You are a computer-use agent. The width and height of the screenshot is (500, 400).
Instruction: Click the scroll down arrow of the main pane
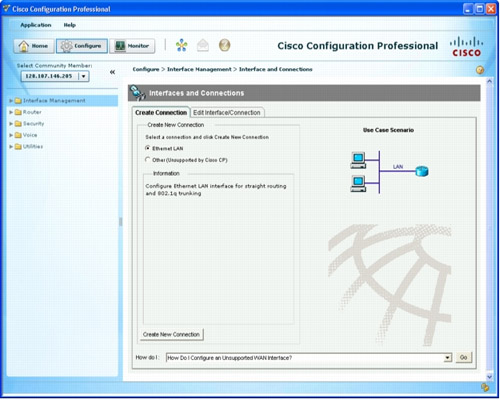(x=489, y=377)
